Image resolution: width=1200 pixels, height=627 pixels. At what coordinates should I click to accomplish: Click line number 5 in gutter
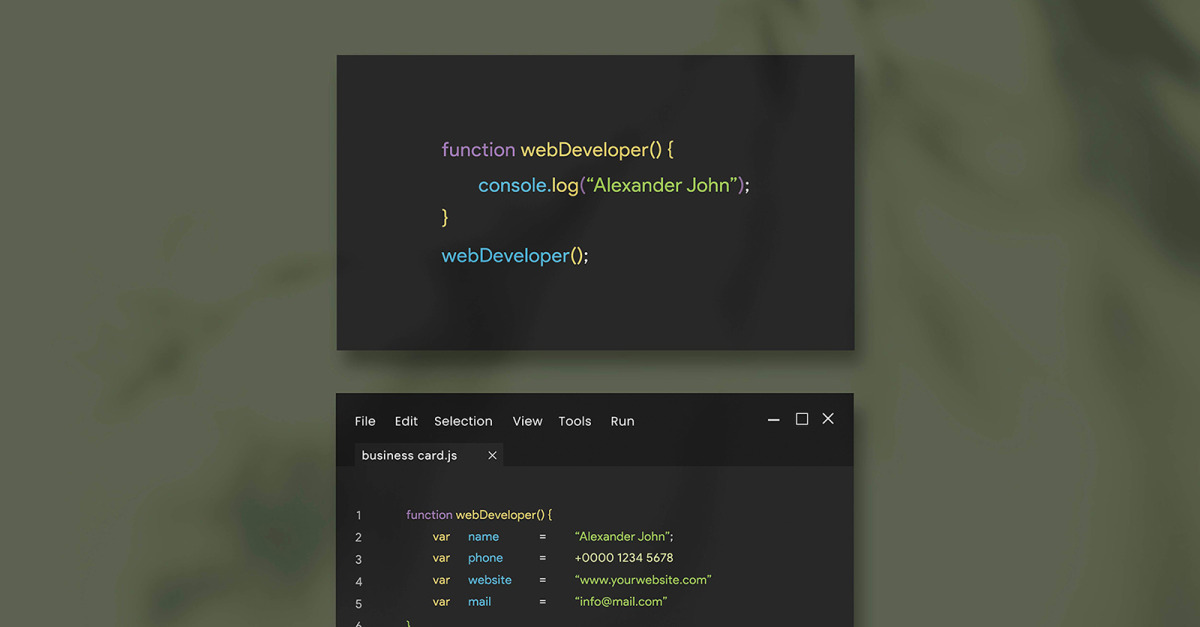[358, 604]
